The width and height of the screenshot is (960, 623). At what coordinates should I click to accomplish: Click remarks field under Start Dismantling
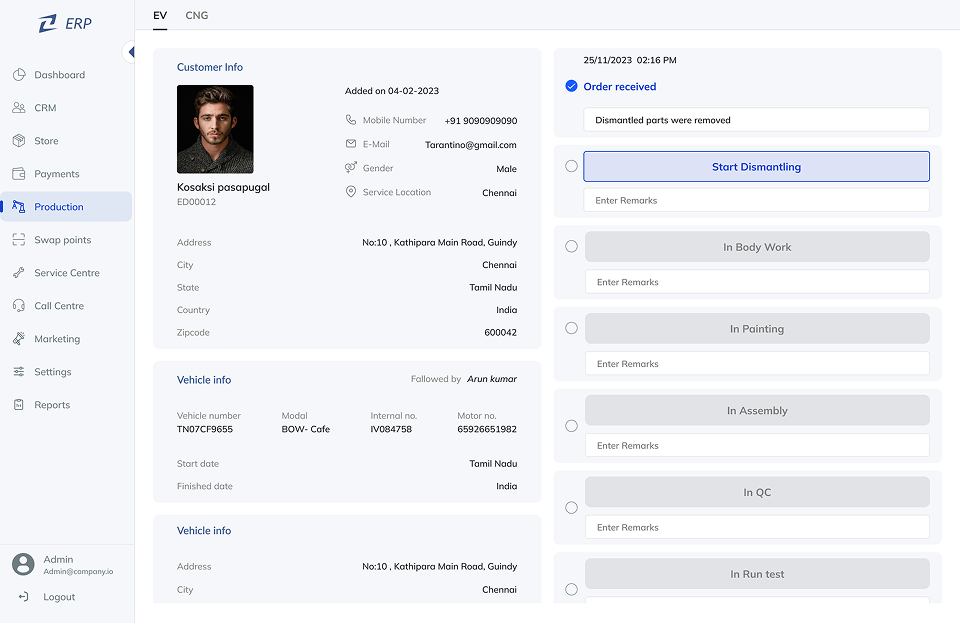[756, 201]
